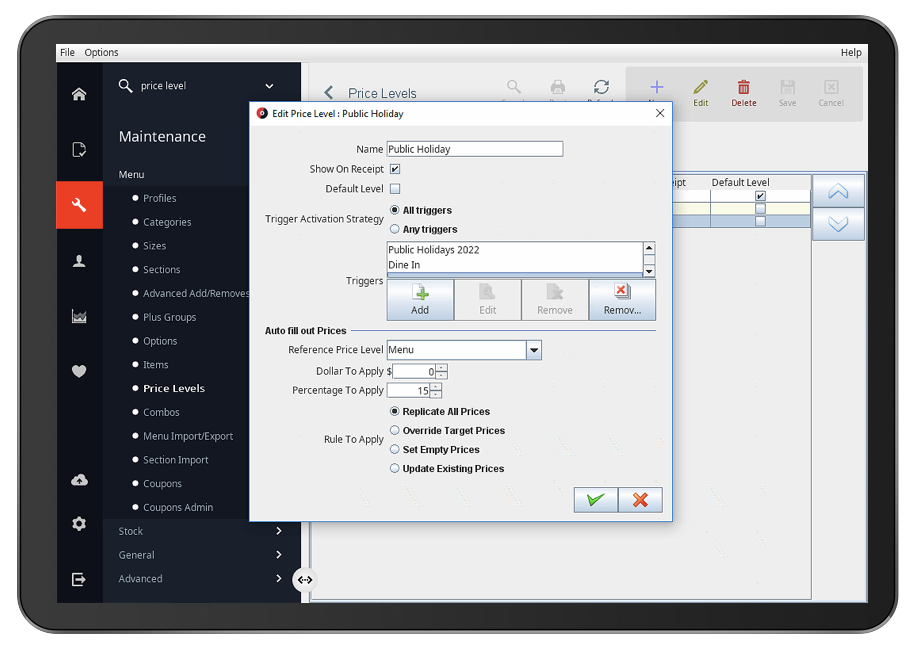
Task: Open the wrench Maintenance icon
Action: tap(79, 205)
